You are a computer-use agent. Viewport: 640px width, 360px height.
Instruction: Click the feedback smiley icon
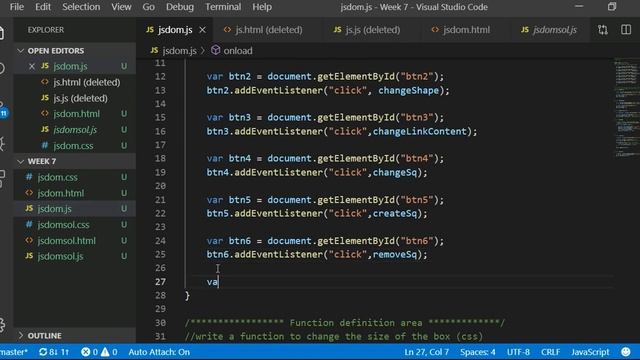pos(626,352)
